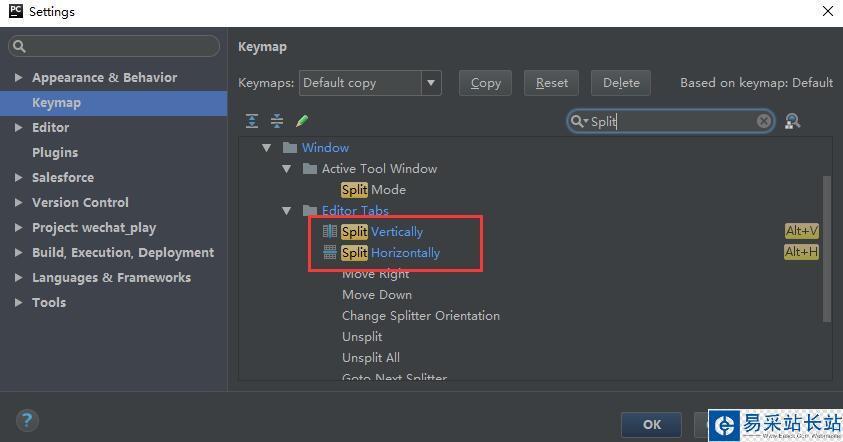
Task: Expand Project: wechat_play section
Action: pyautogui.click(x=18, y=227)
